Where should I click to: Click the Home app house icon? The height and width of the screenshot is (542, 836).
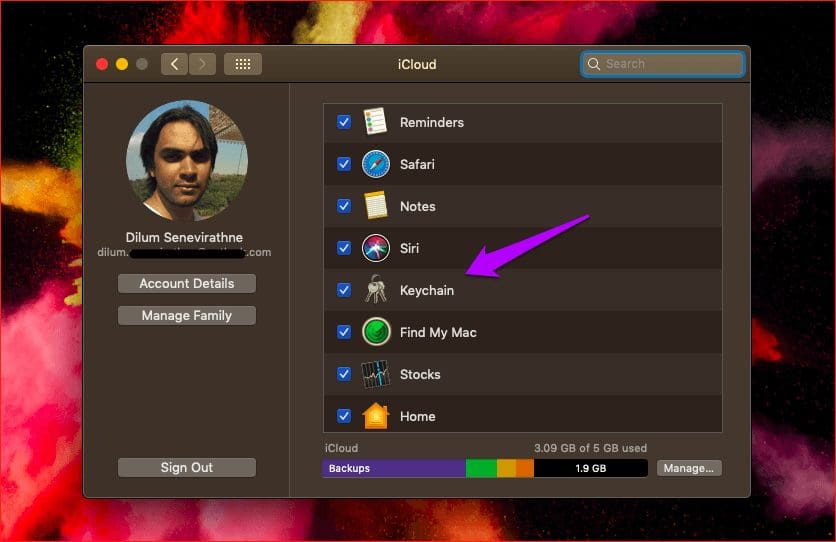(375, 415)
